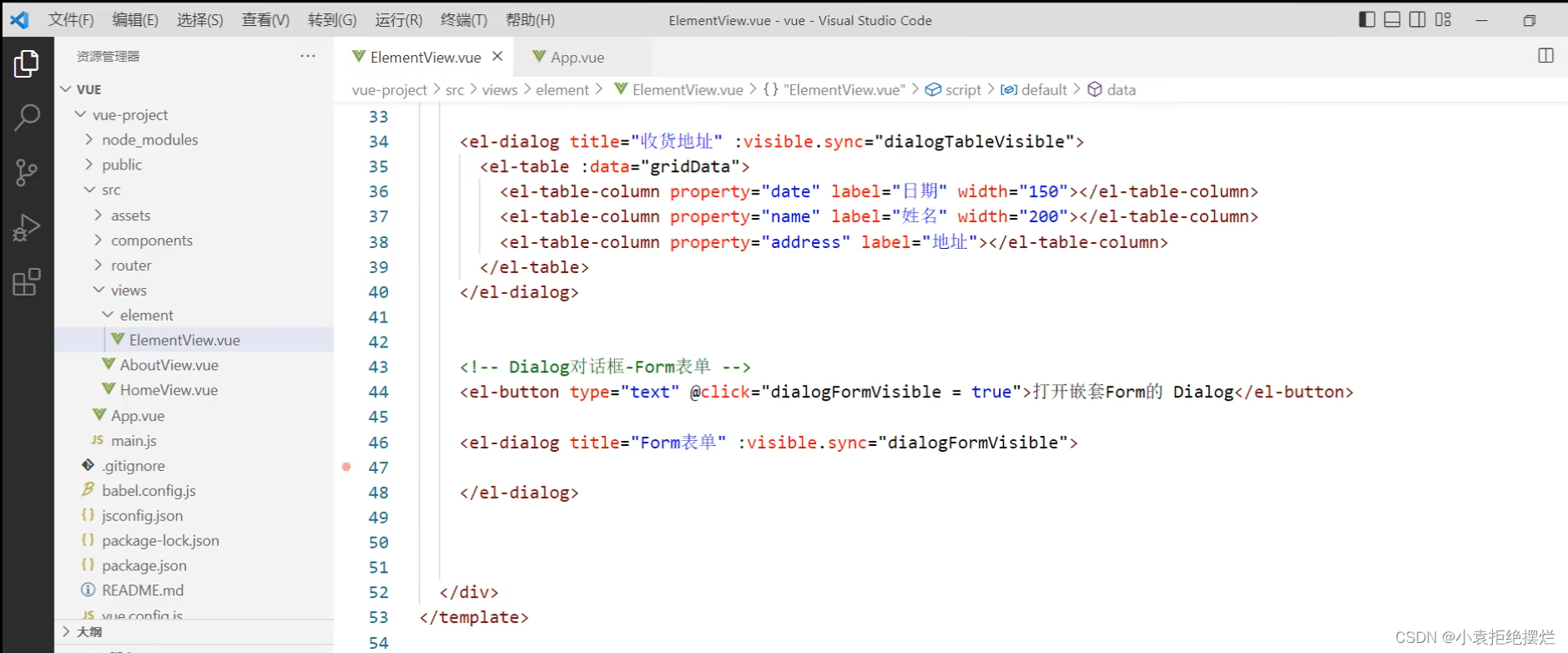Click git icon beside .gitignore
The height and width of the screenshot is (653, 1568).
tap(88, 464)
